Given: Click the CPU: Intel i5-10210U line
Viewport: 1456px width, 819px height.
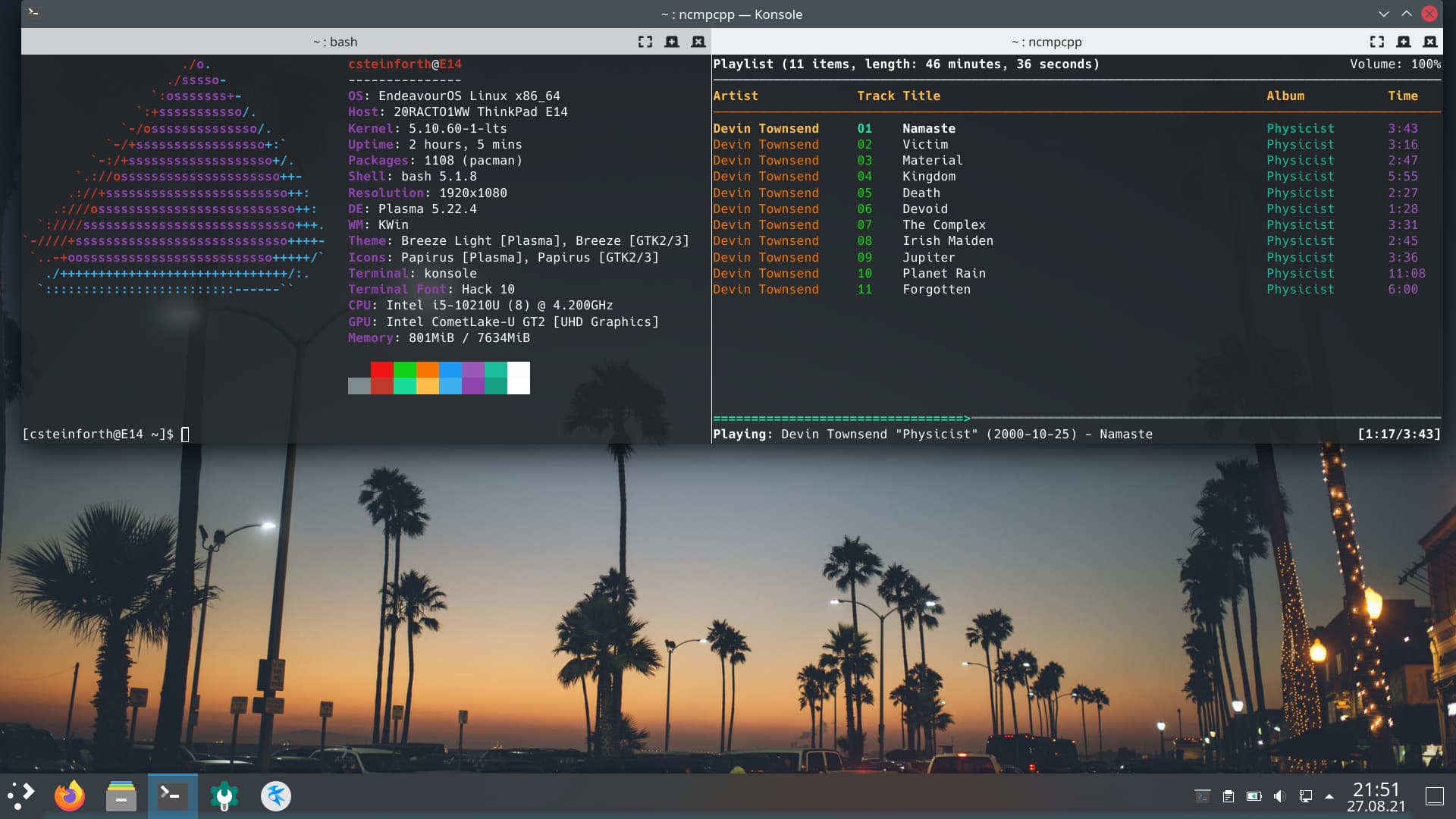Looking at the screenshot, I should pyautogui.click(x=481, y=305).
